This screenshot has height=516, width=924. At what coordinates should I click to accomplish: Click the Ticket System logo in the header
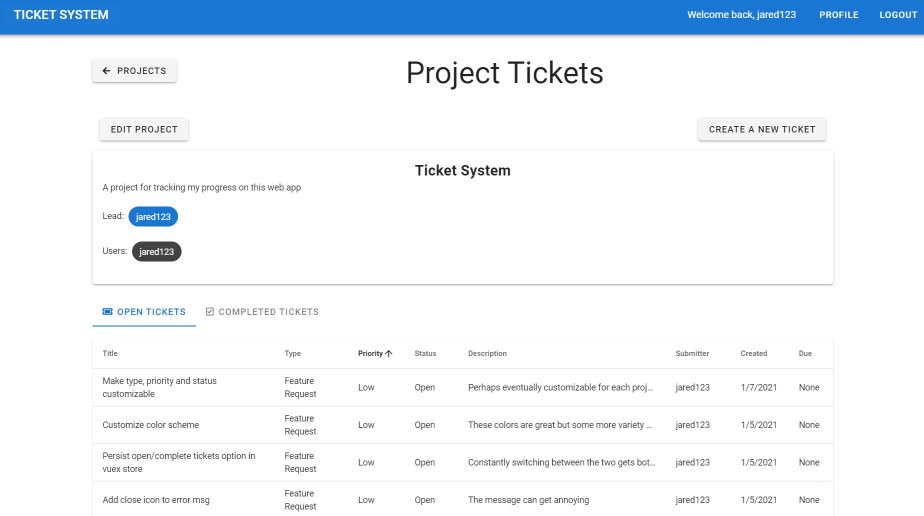[61, 15]
